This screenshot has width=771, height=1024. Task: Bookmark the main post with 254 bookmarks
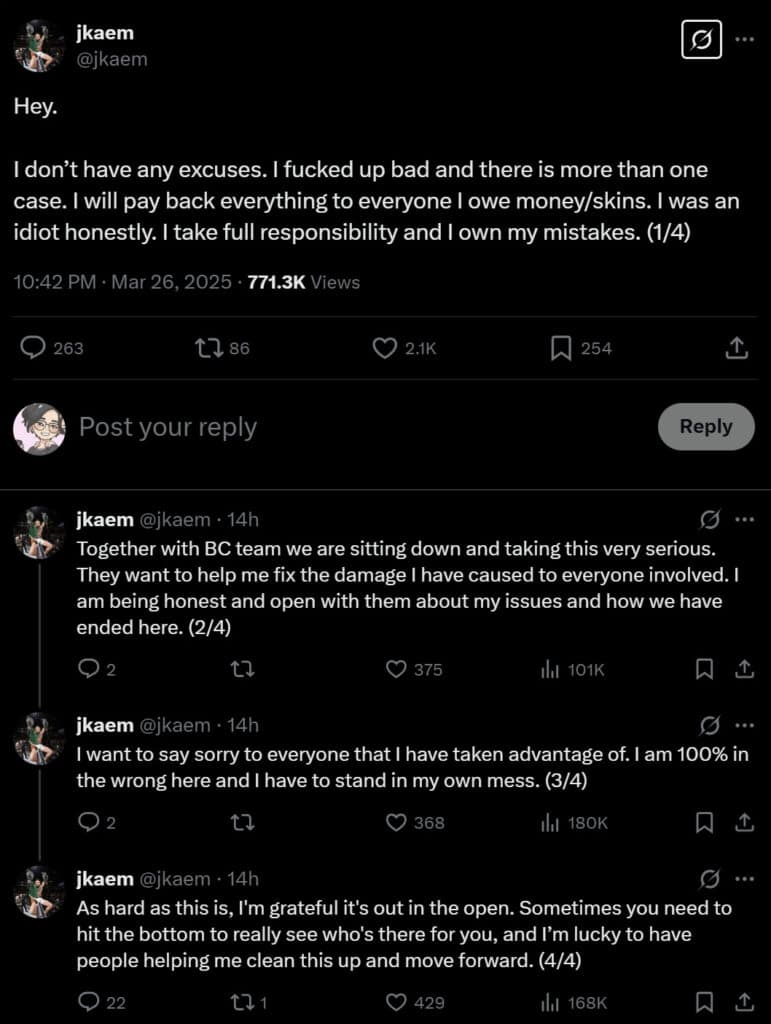pos(562,348)
